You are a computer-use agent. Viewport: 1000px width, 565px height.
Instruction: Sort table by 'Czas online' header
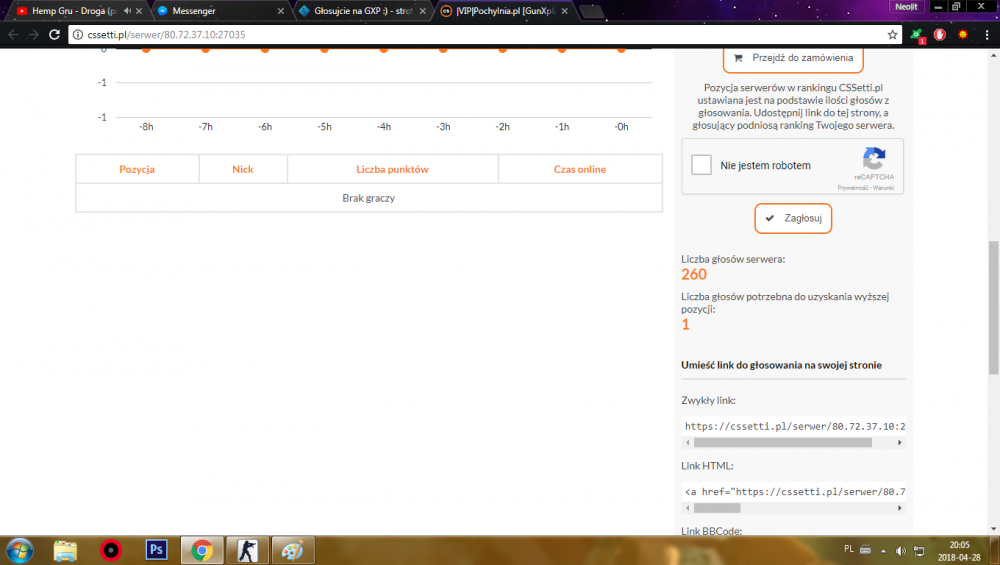pos(580,169)
